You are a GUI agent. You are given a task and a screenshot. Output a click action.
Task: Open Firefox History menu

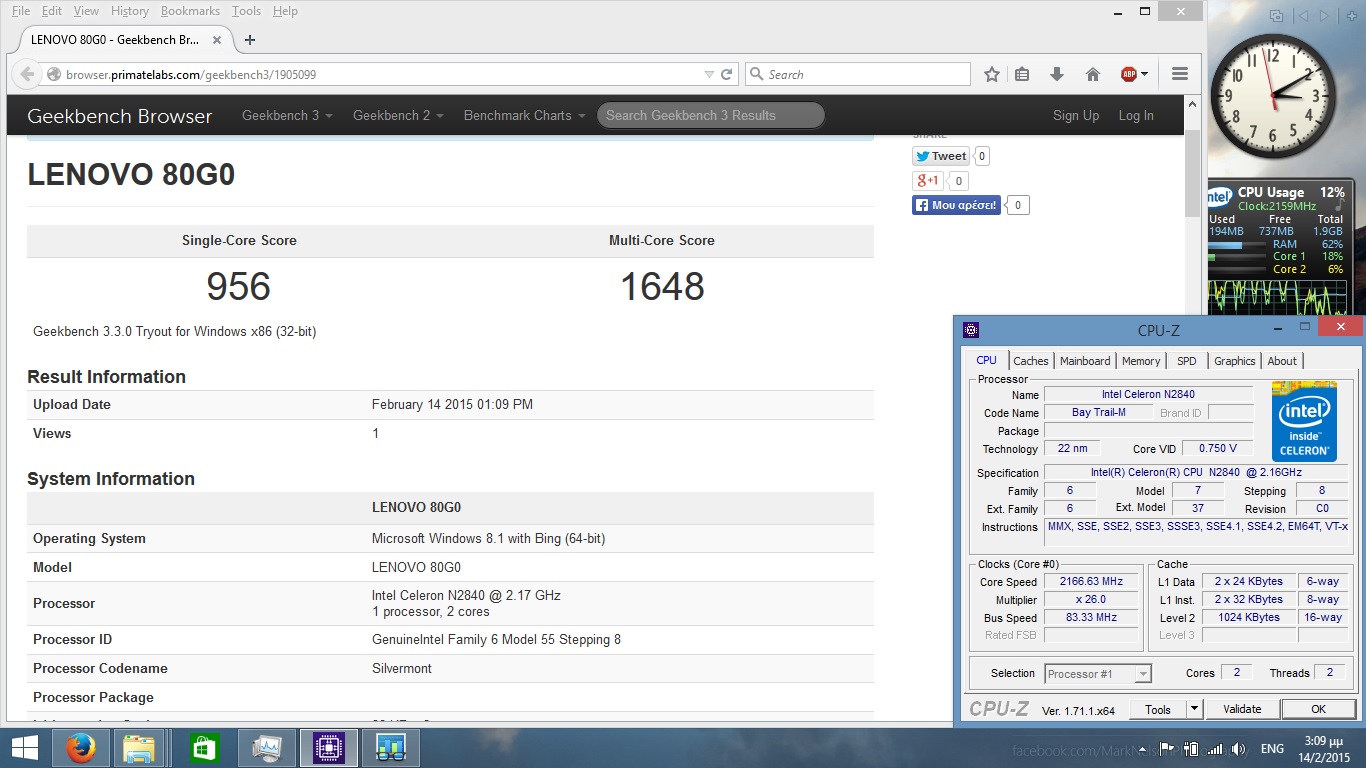point(130,11)
